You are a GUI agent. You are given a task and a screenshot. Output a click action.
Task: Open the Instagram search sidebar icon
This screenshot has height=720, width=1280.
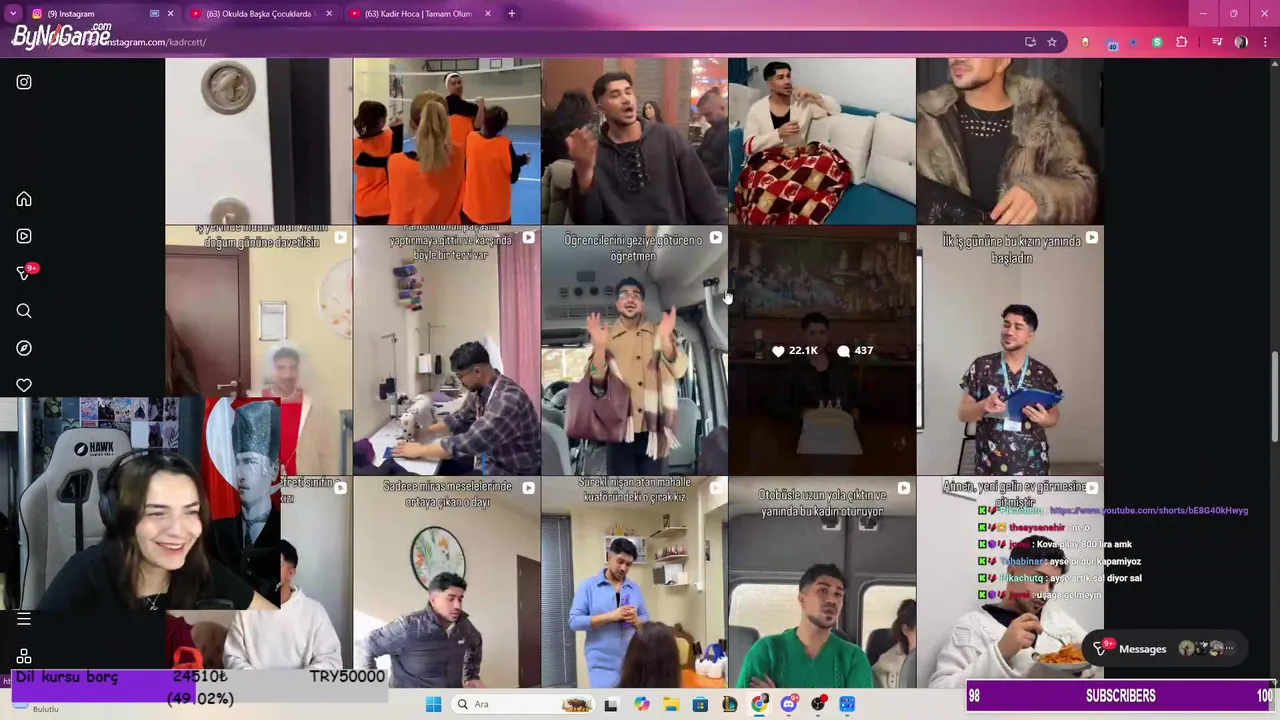(x=24, y=311)
